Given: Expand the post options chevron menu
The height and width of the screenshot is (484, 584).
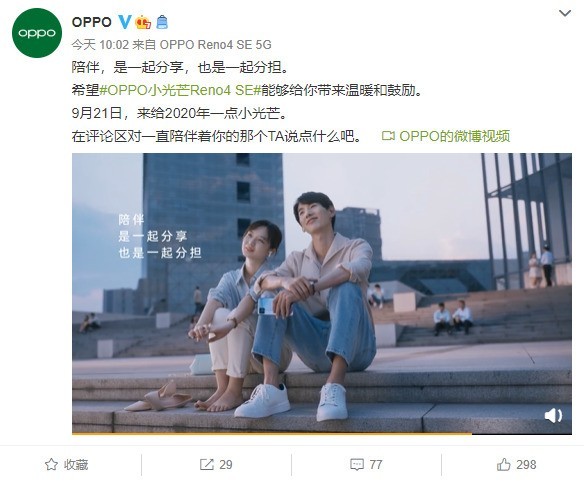Looking at the screenshot, I should 565,14.
